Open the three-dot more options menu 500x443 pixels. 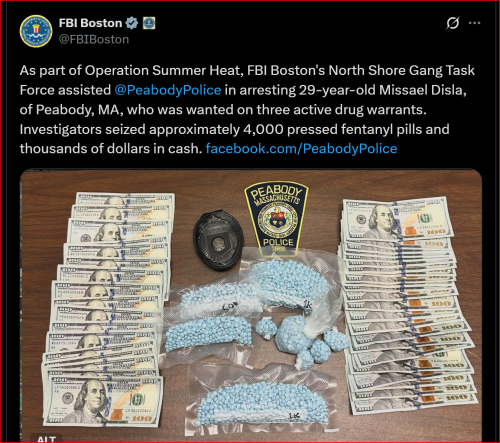click(x=475, y=23)
